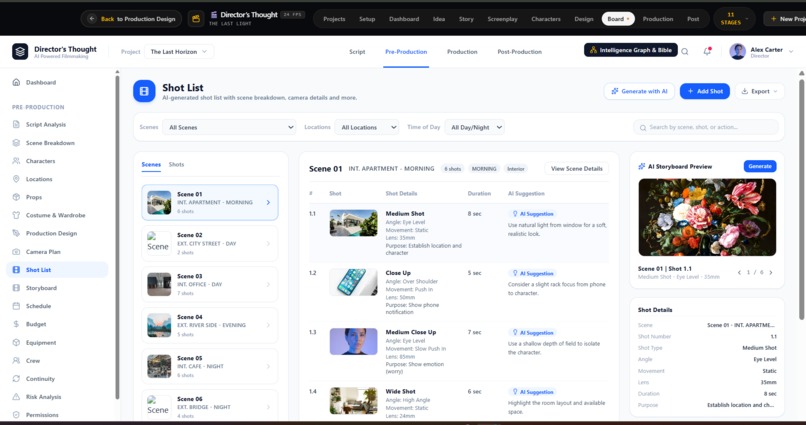Image resolution: width=806 pixels, height=425 pixels.
Task: Open Schedule in sidebar
Action: click(x=58, y=306)
